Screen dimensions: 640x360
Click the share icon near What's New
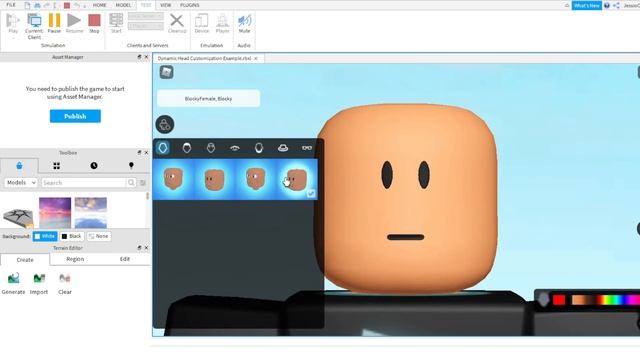[616, 5]
